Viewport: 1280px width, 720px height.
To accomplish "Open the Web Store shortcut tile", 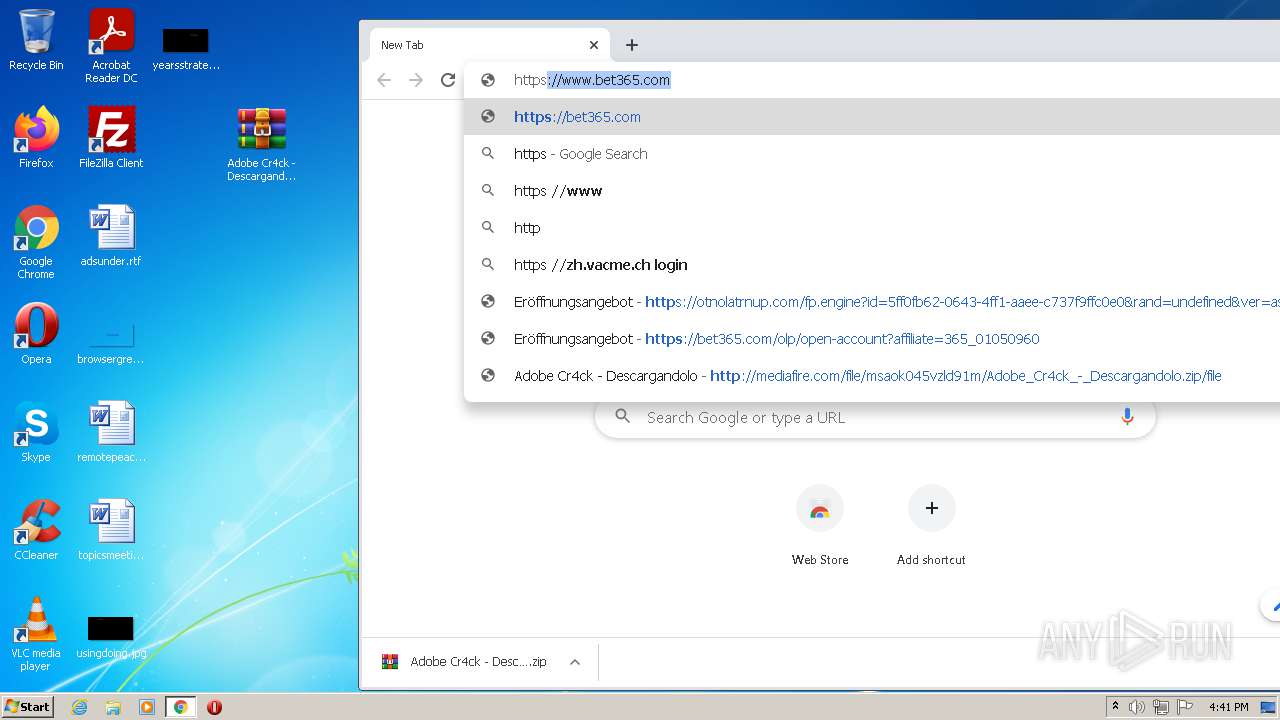I will point(820,526).
